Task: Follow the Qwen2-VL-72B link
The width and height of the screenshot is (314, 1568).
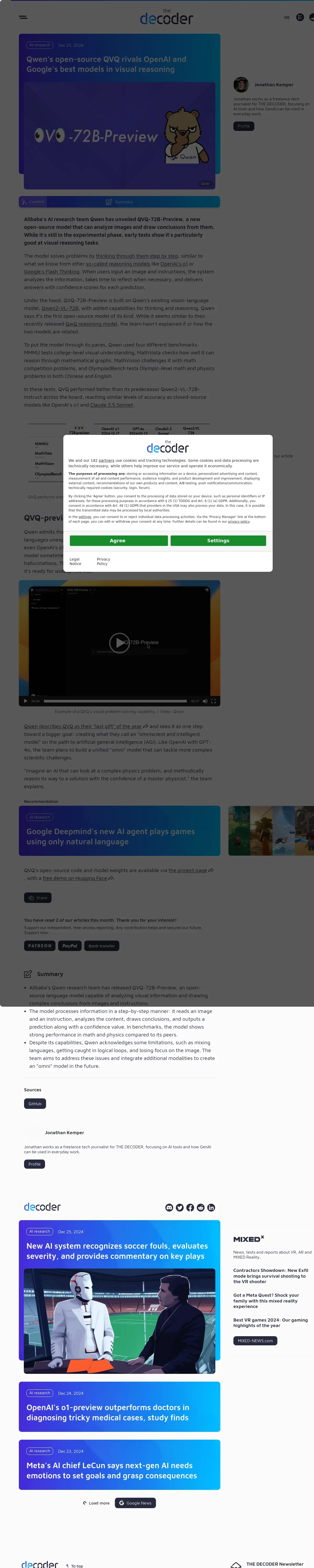Action: pos(60,309)
